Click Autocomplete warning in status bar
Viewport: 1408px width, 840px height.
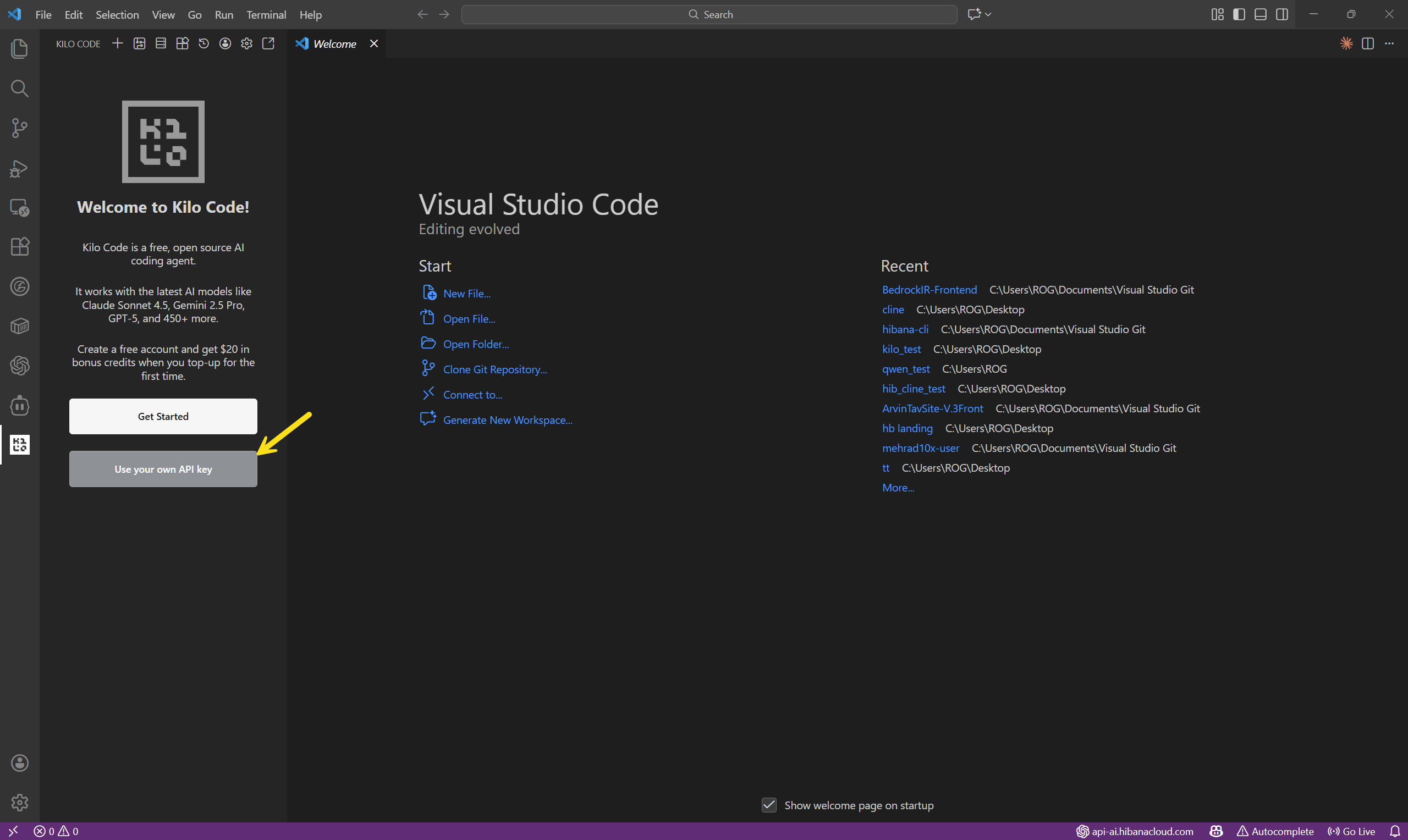pos(1275,831)
